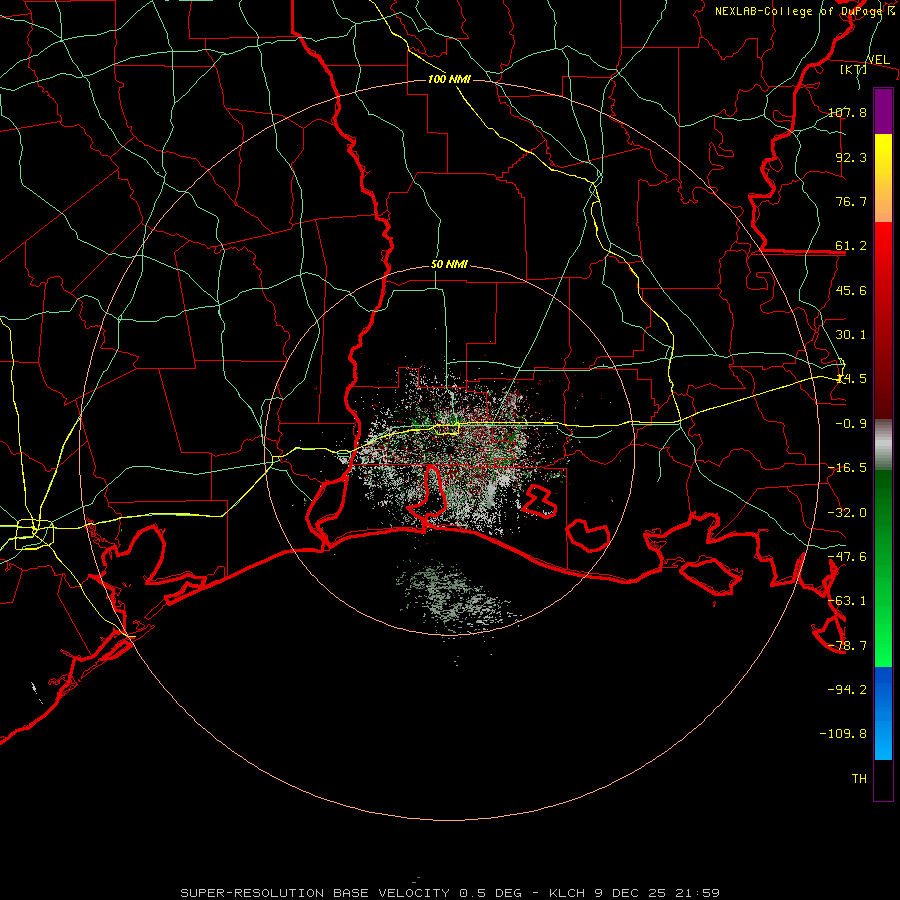Image resolution: width=900 pixels, height=900 pixels.
Task: Click the 92.3 scale value
Action: pyautogui.click(x=851, y=157)
